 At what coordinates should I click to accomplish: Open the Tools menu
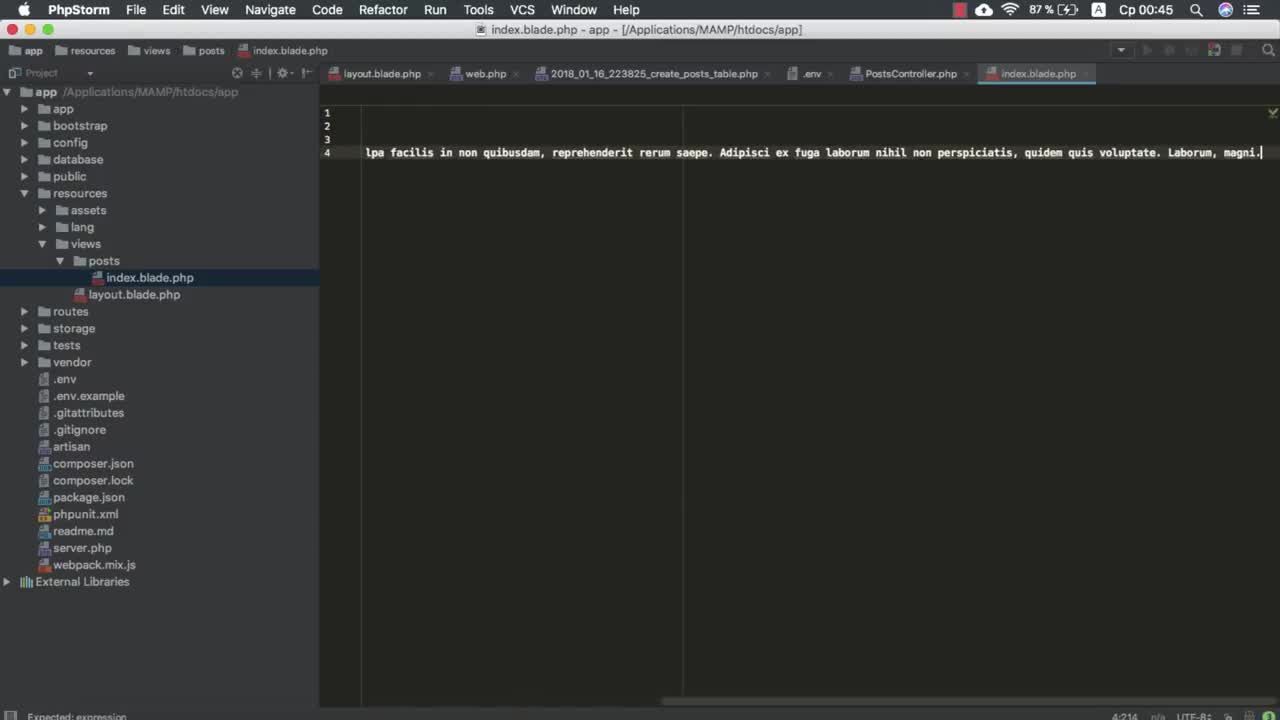click(478, 10)
